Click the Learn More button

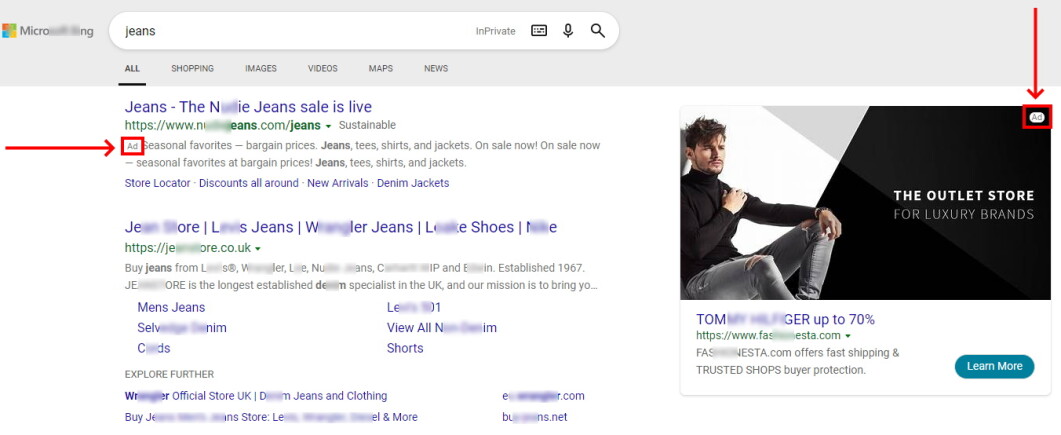click(994, 366)
